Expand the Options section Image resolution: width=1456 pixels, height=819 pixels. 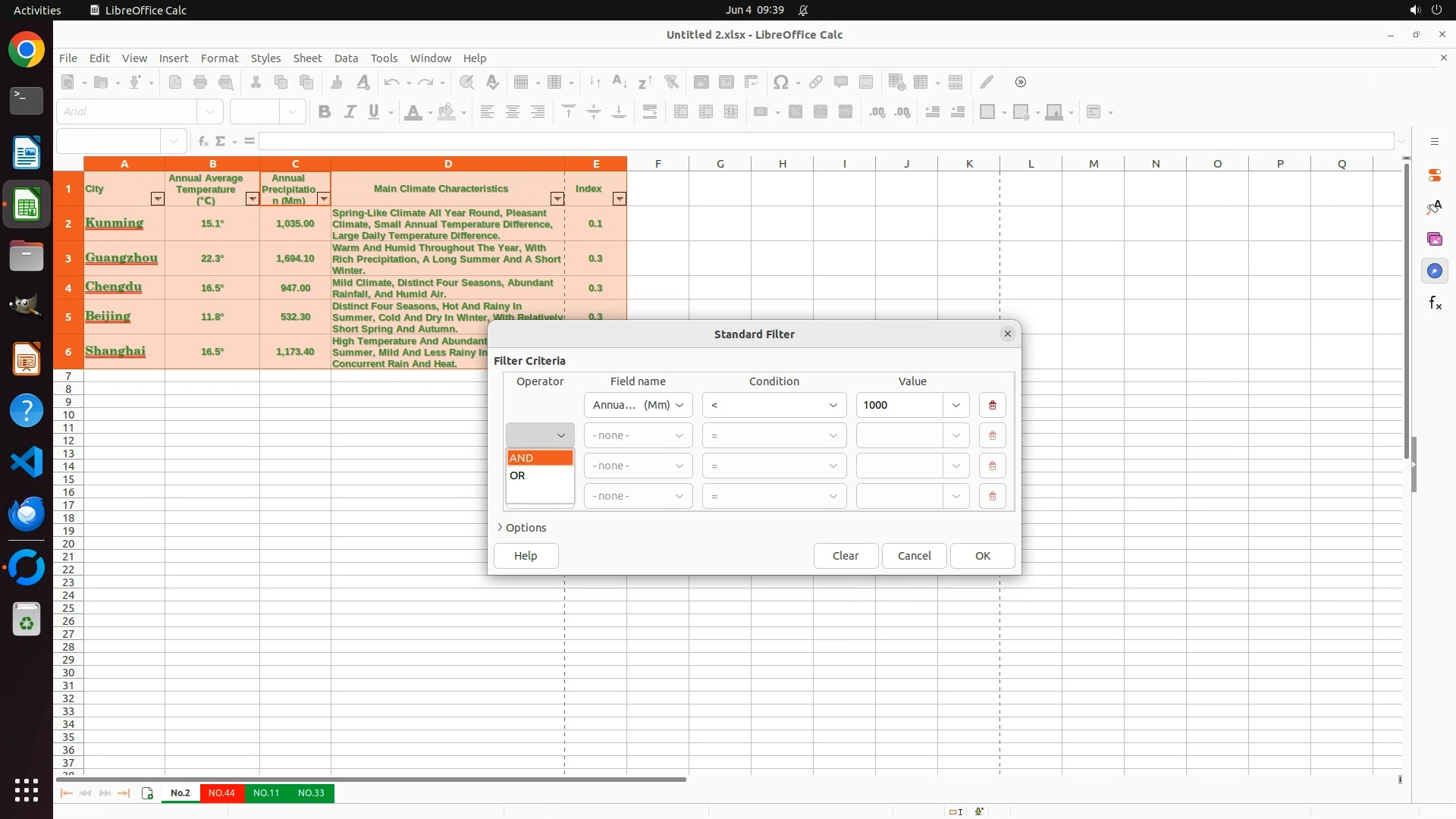(x=522, y=528)
